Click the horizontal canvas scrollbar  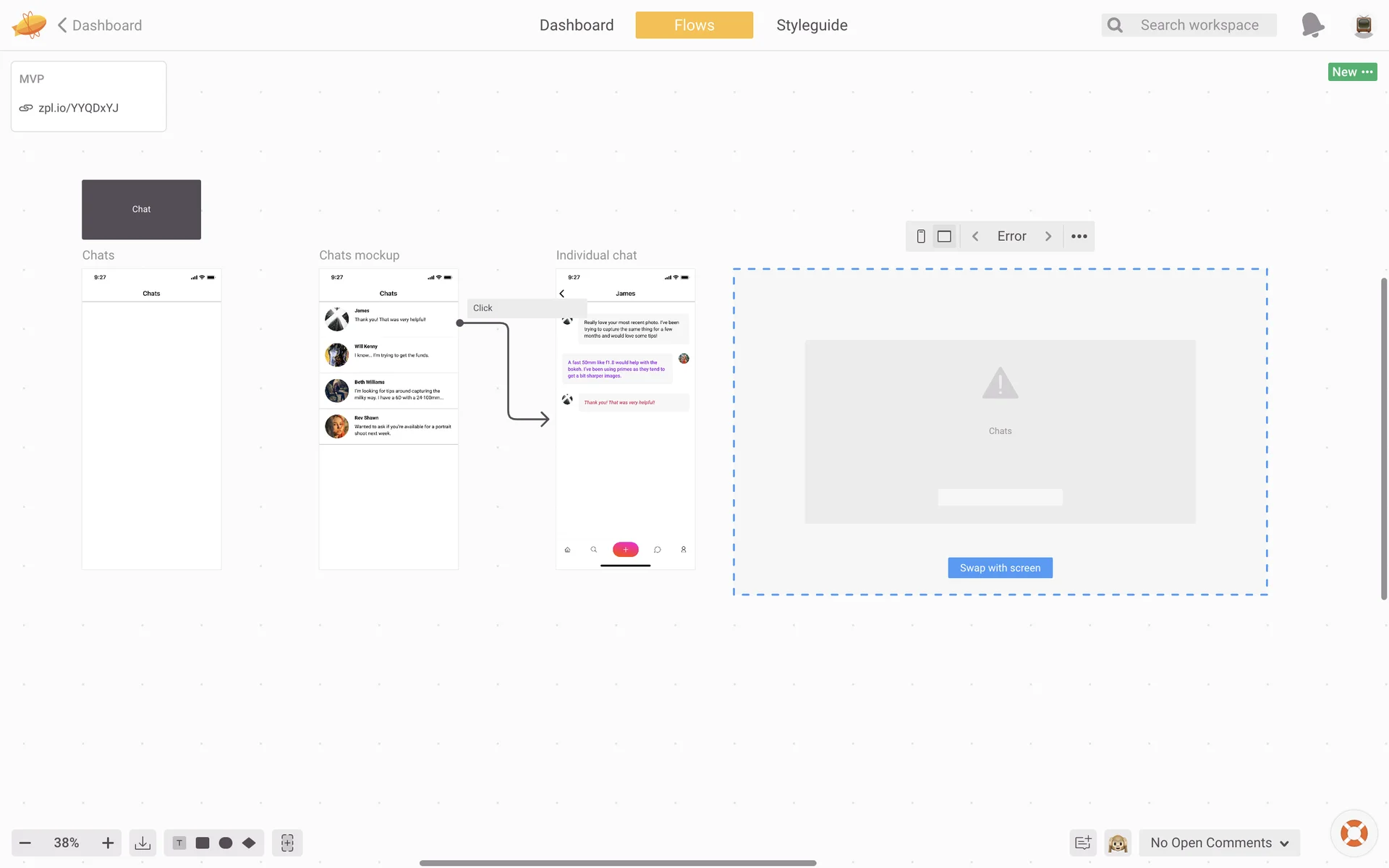coord(618,863)
